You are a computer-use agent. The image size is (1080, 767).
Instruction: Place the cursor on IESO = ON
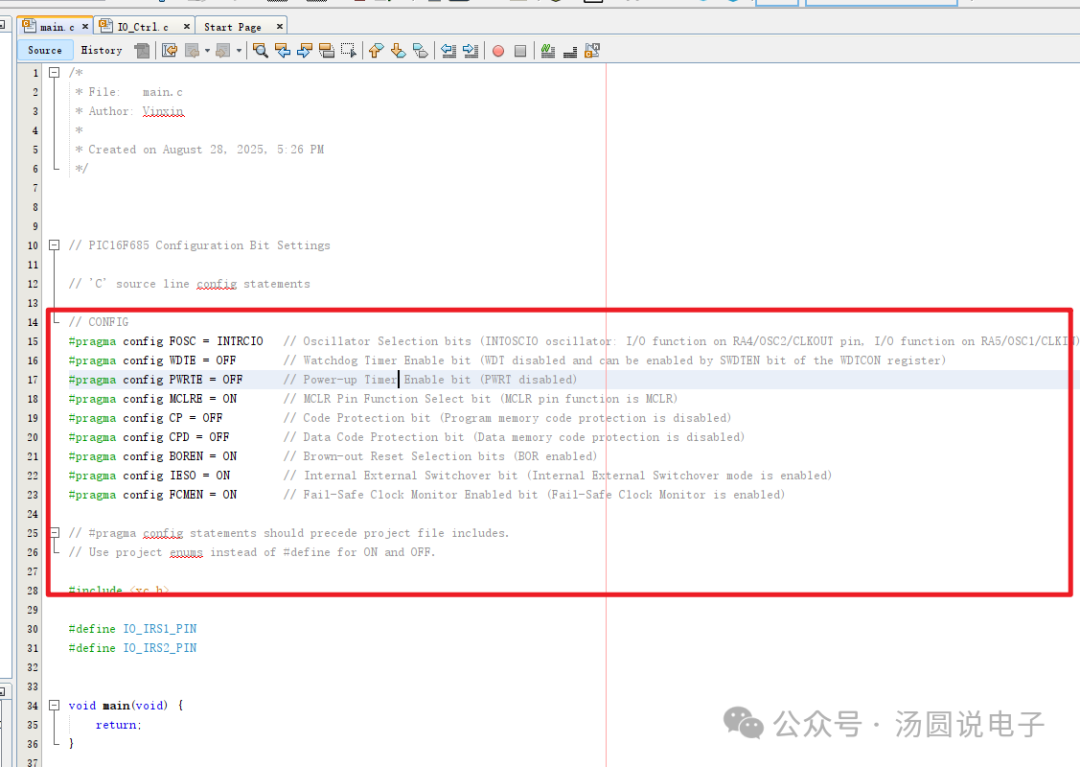200,476
